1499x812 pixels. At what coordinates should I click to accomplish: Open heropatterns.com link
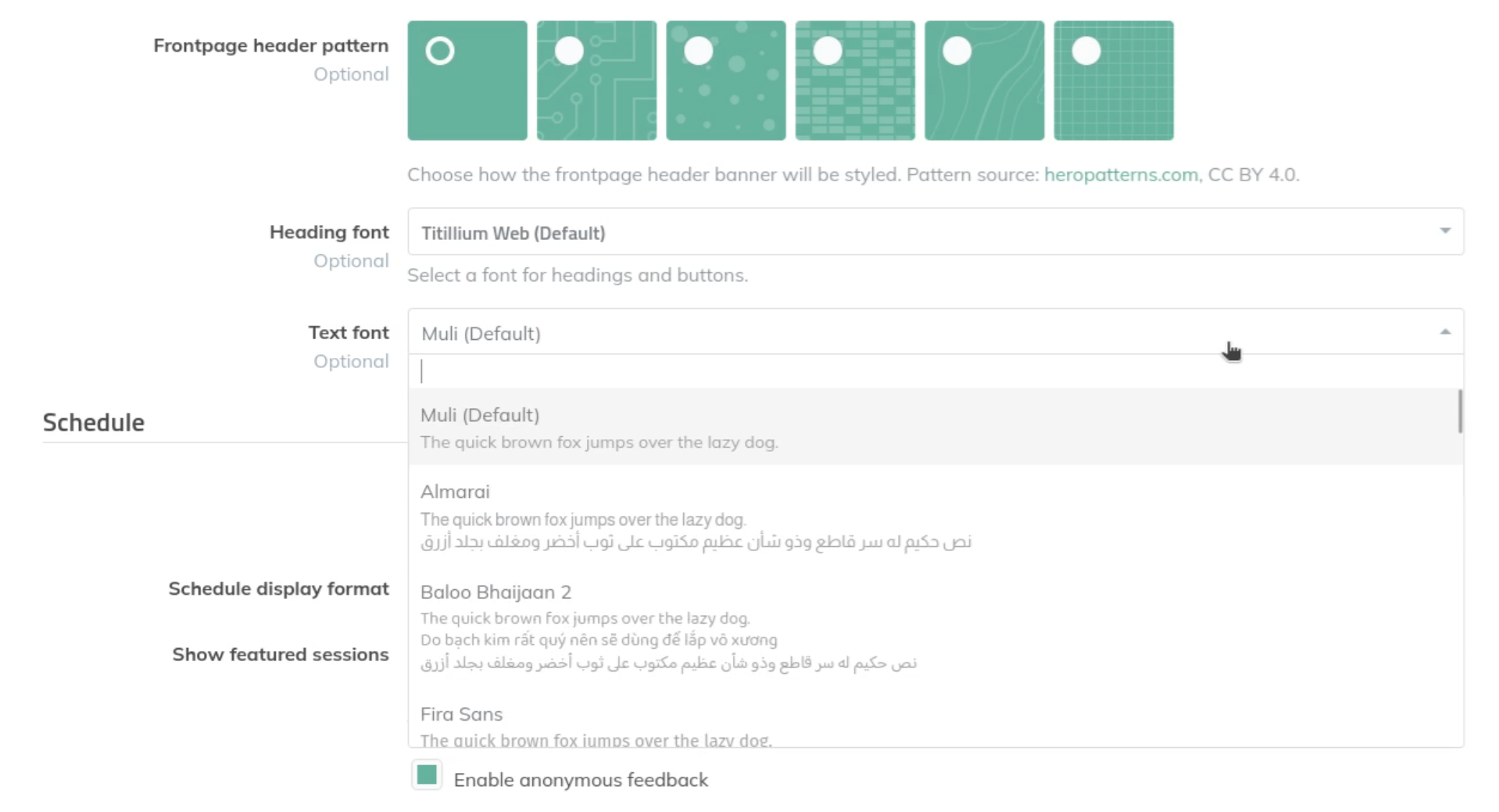click(1121, 174)
